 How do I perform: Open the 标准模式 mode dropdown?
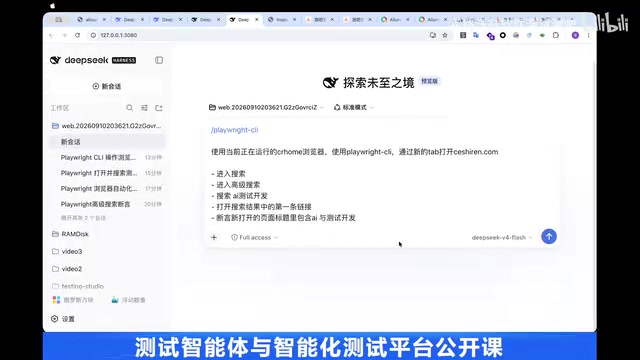point(353,107)
